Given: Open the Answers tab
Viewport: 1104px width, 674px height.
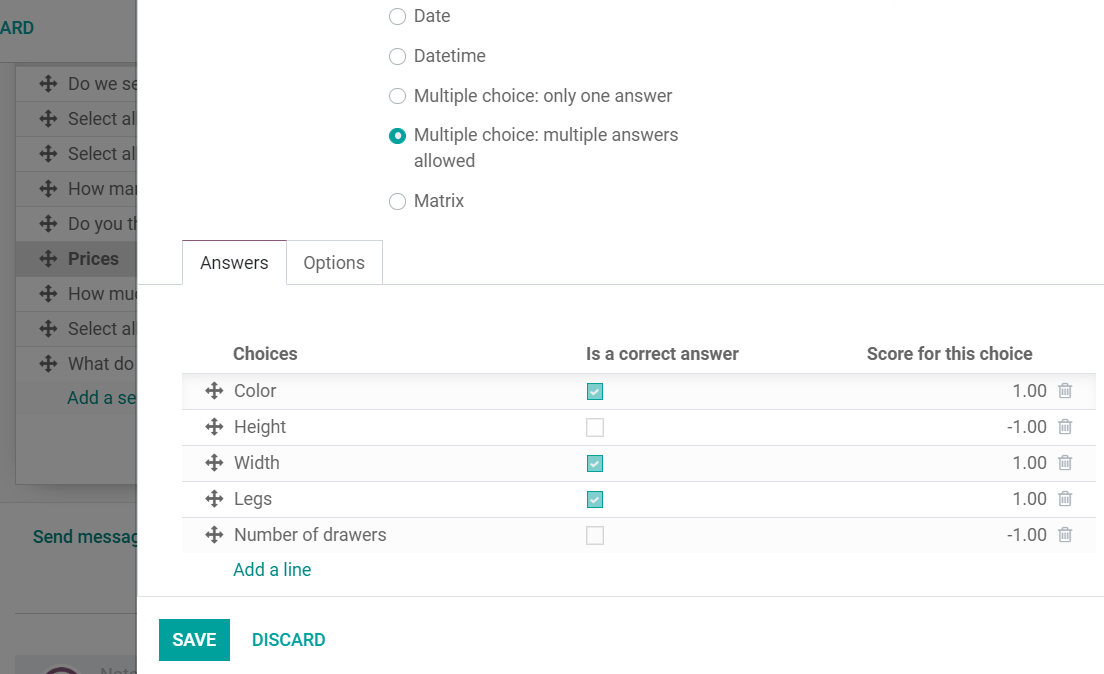Looking at the screenshot, I should coord(234,263).
